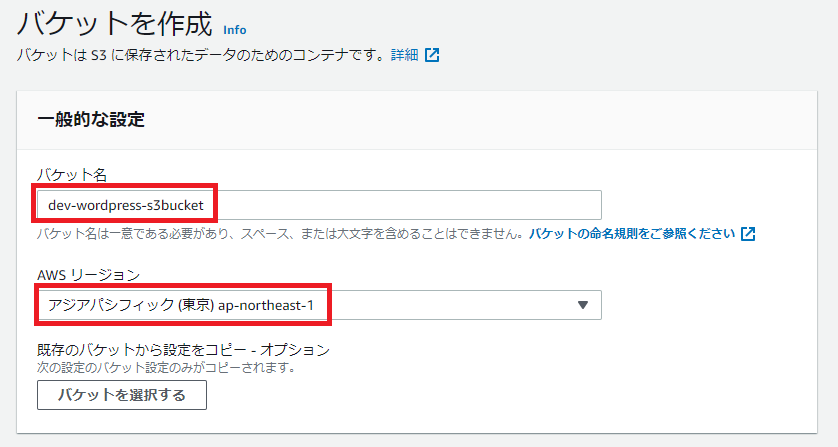Click the バケットを作成 page heading

(x=114, y=21)
